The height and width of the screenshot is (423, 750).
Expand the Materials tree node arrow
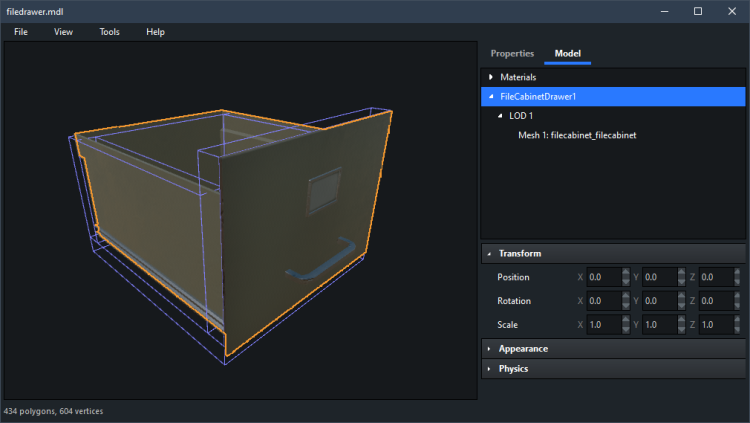tap(490, 77)
